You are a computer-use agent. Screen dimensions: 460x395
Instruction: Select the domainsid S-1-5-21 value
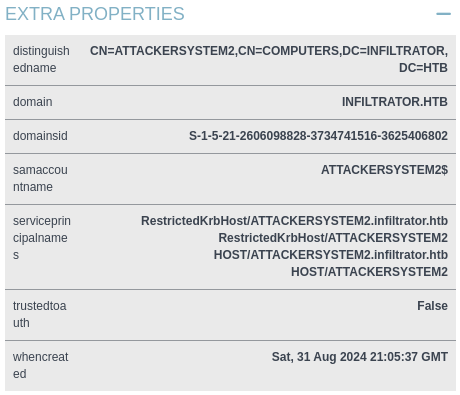tap(318, 136)
